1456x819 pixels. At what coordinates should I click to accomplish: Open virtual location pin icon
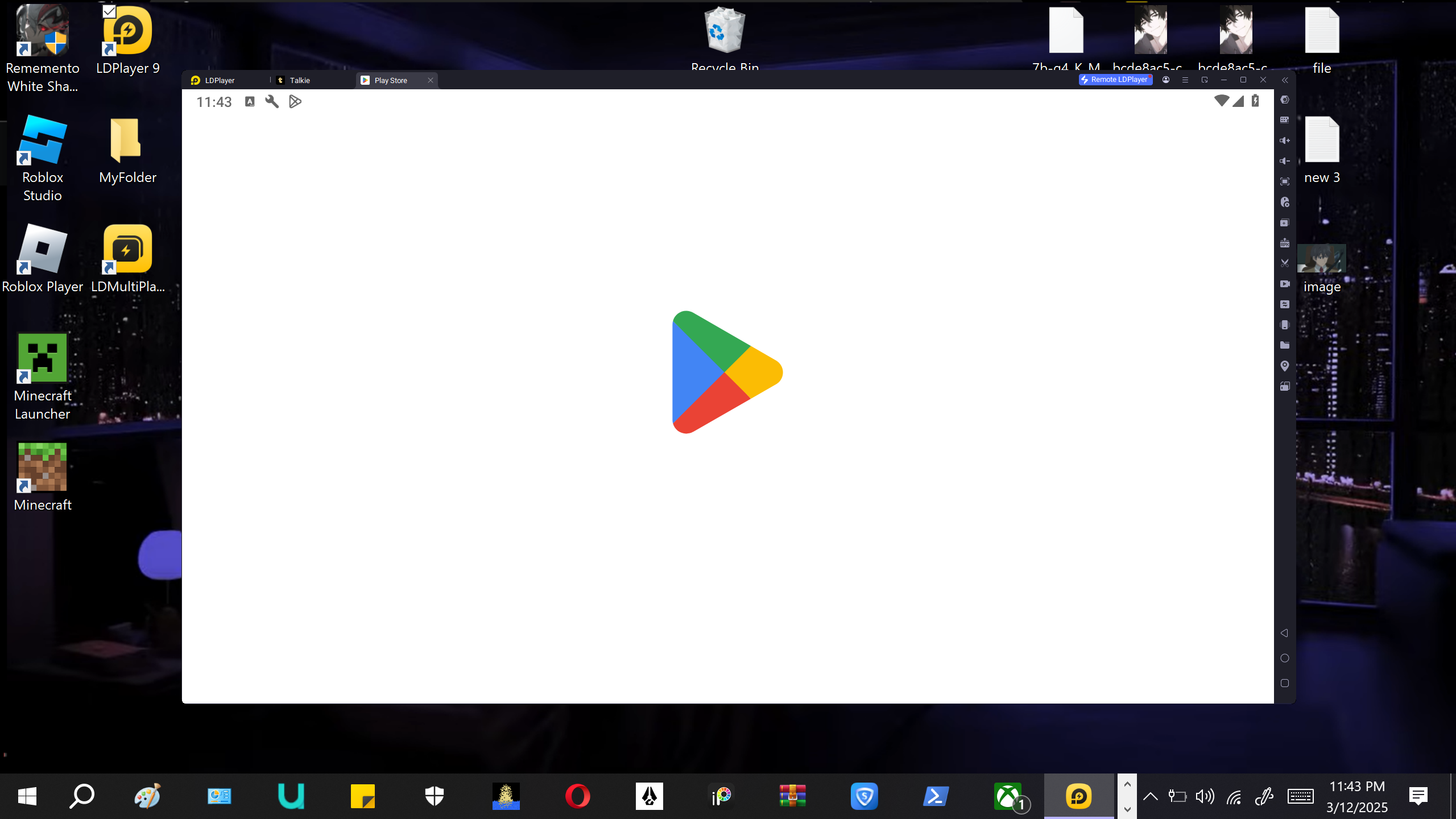[x=1284, y=366]
